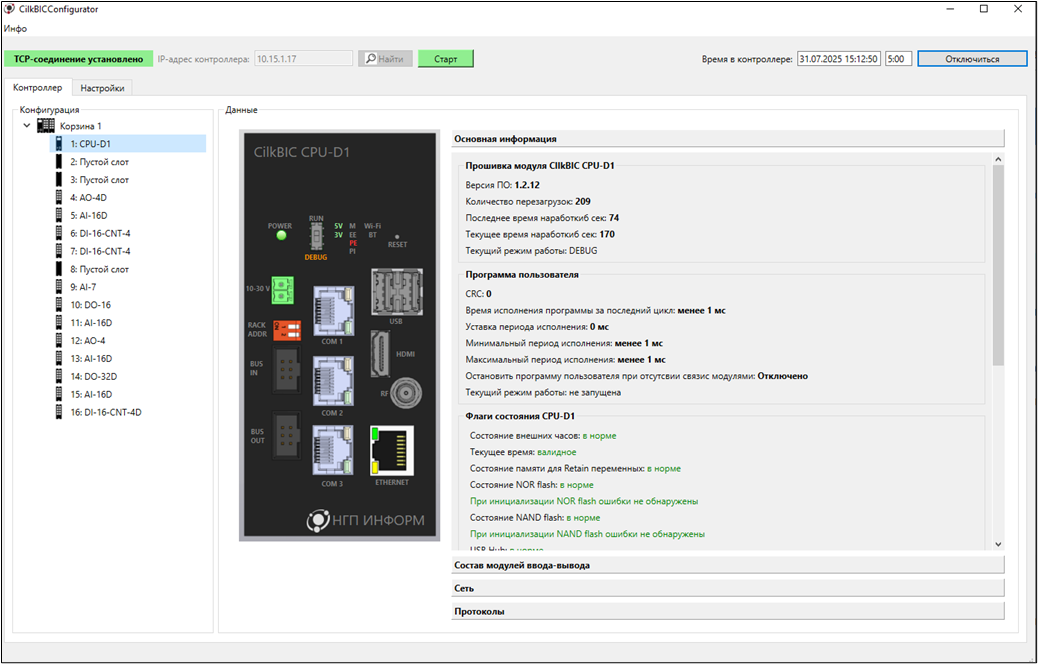Click the Текущий режим работы: DEBUG line

point(532,251)
